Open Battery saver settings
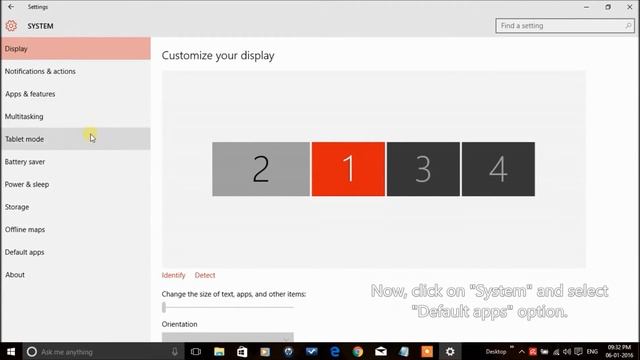 76,162
